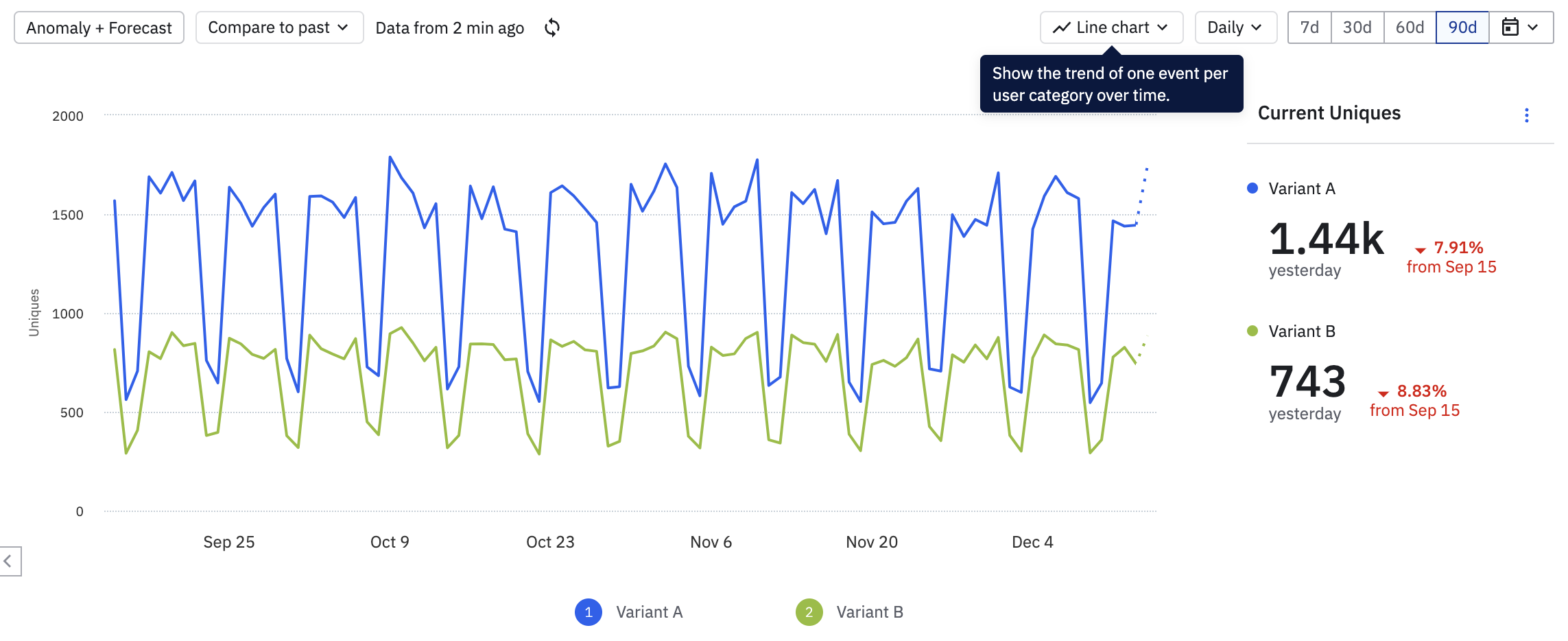Click Variant A forecast dotted line
Viewport: 1568px width, 641px height.
pyautogui.click(x=1142, y=196)
